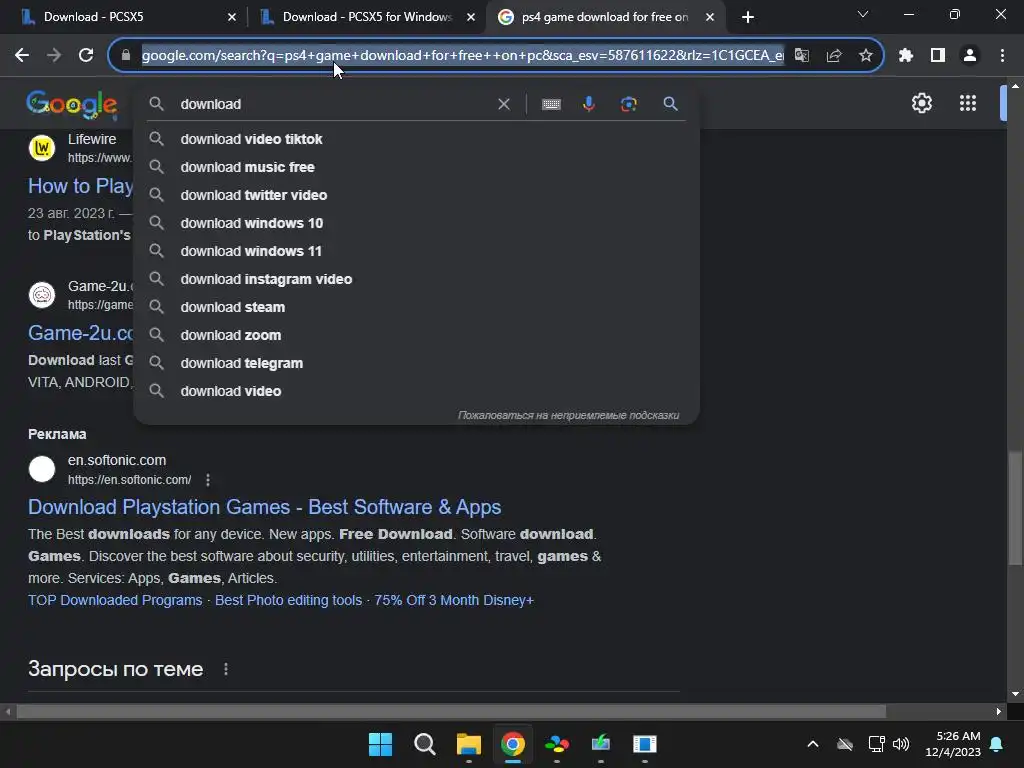The height and width of the screenshot is (768, 1024).
Task: Select suggestion download twitter video
Action: [417, 195]
